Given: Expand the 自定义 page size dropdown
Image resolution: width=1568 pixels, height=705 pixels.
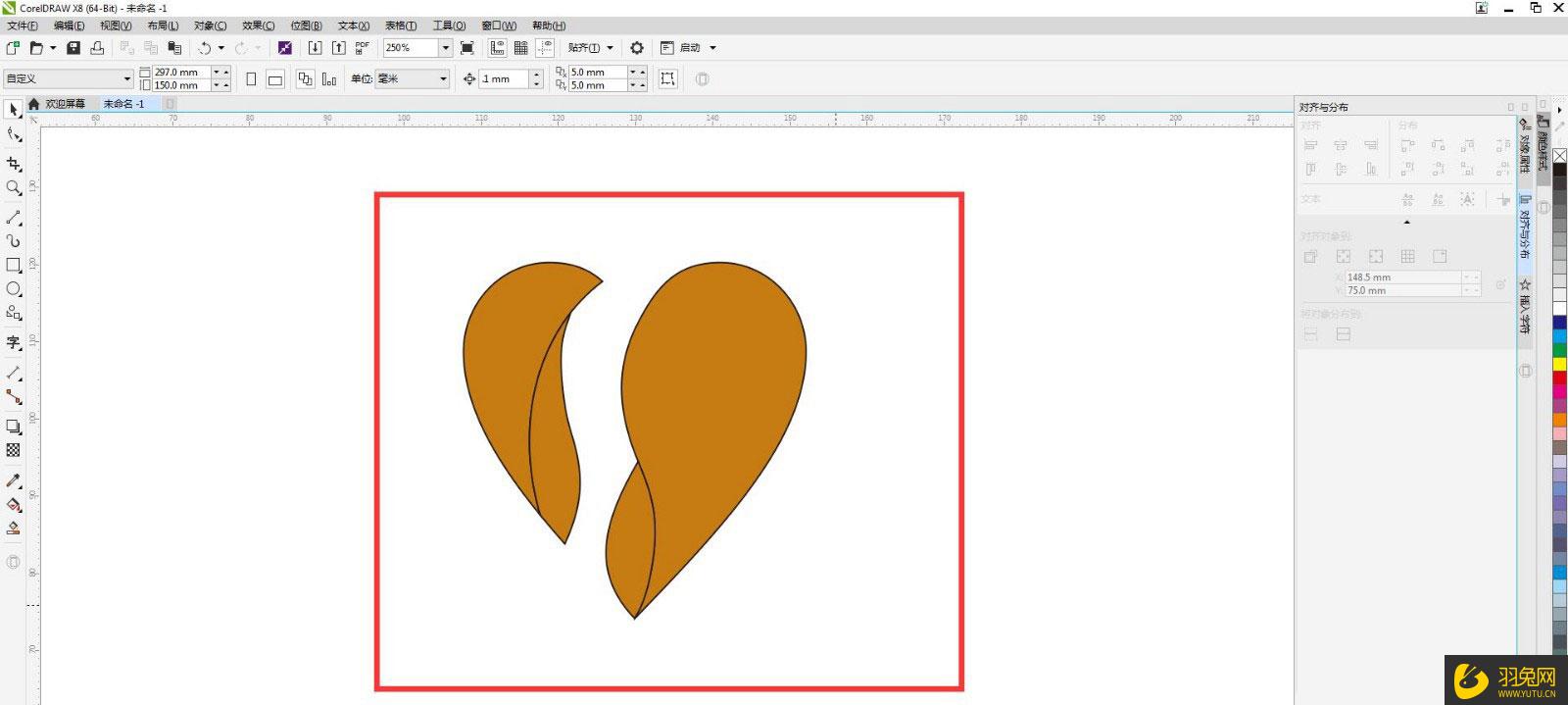Looking at the screenshot, I should [126, 79].
